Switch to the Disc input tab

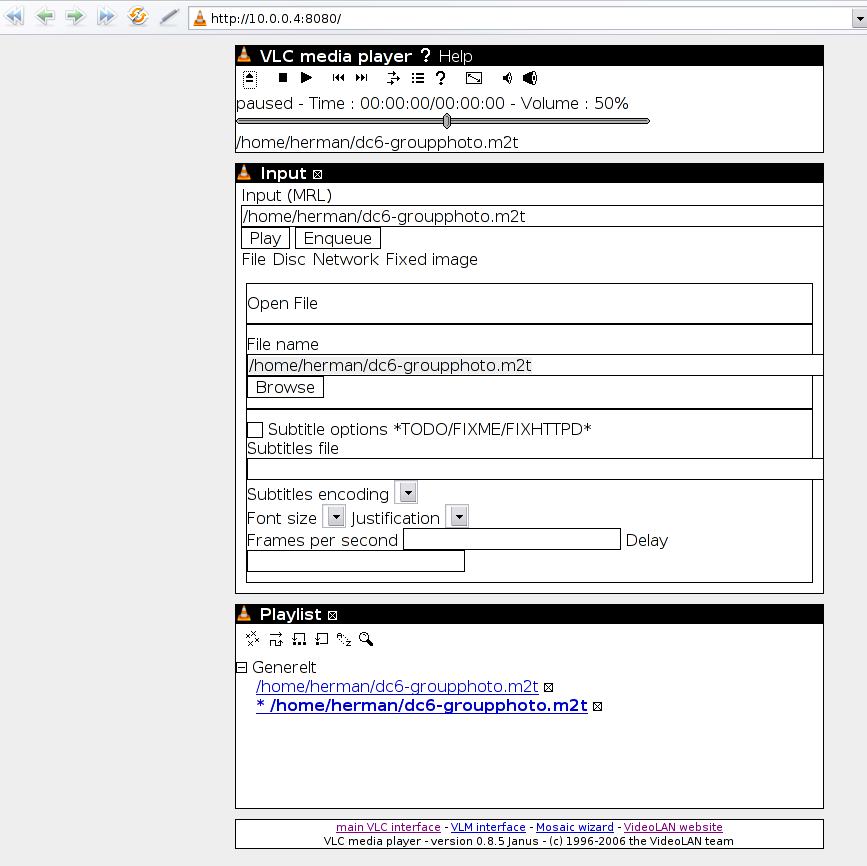(x=289, y=259)
